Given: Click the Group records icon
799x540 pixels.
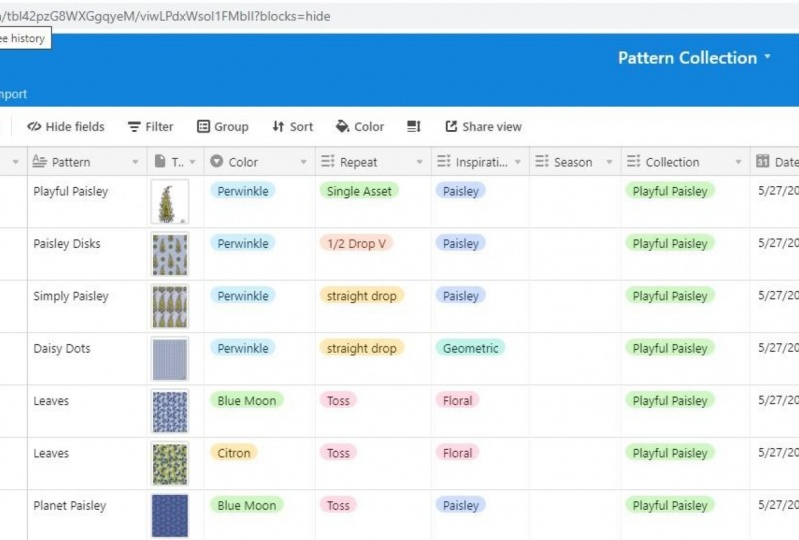Looking at the screenshot, I should point(204,127).
